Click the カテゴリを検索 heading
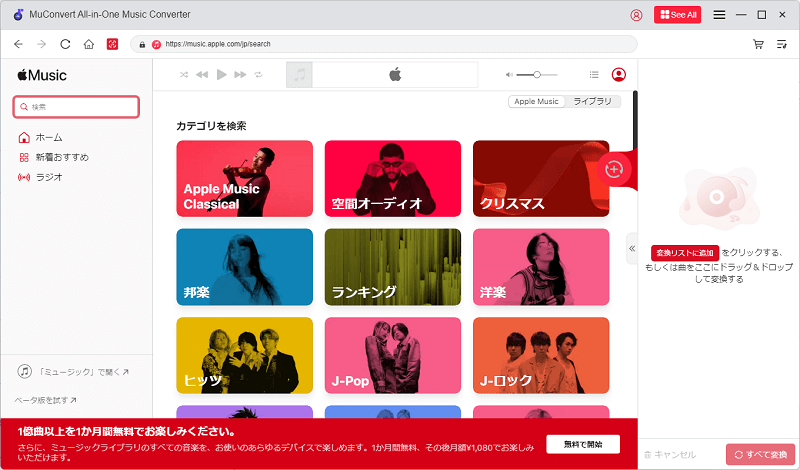Screen dimensions: 800x470 [x=211, y=126]
